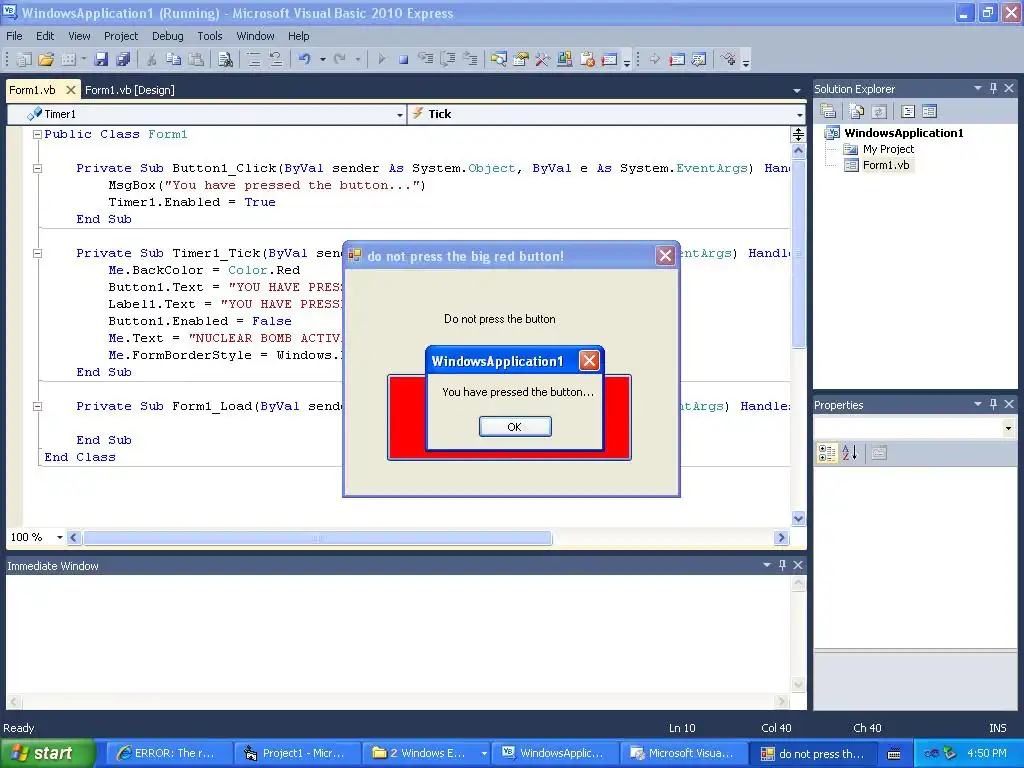The width and height of the screenshot is (1024, 768).
Task: Switch to the Form1.vb [Design] tab
Action: pos(130,90)
